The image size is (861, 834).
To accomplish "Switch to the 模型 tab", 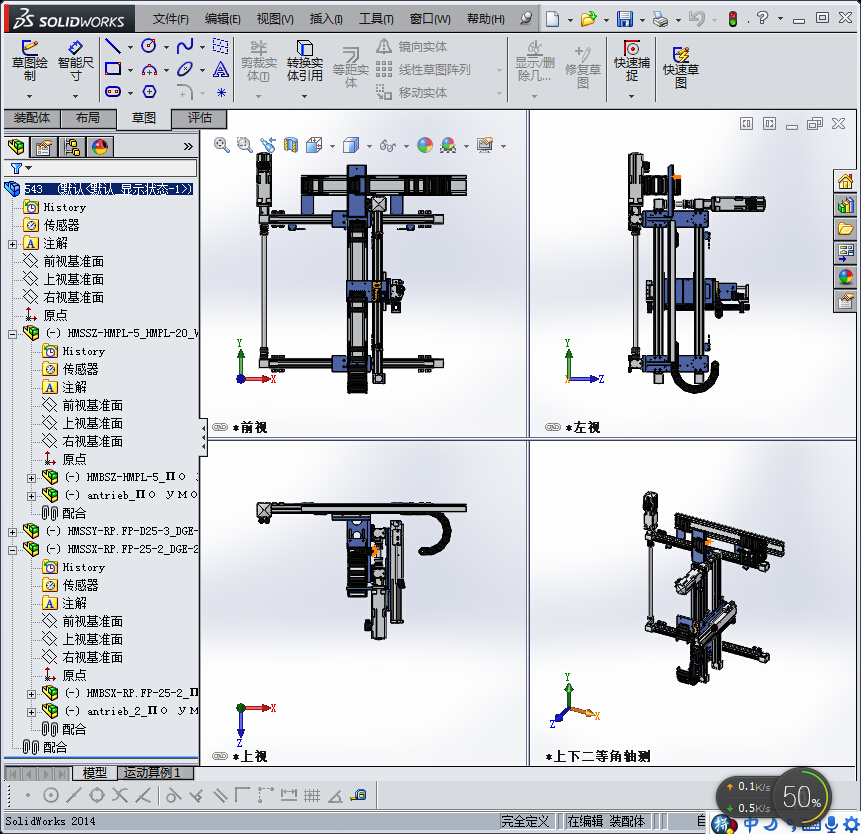I will (94, 773).
